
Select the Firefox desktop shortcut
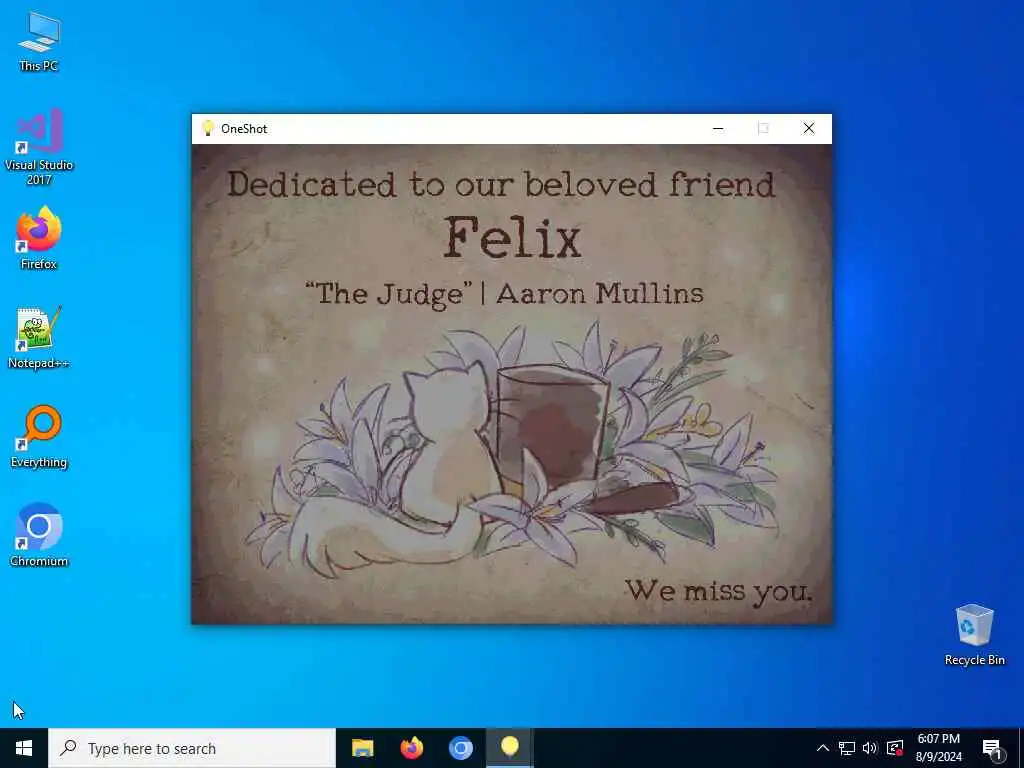click(39, 238)
